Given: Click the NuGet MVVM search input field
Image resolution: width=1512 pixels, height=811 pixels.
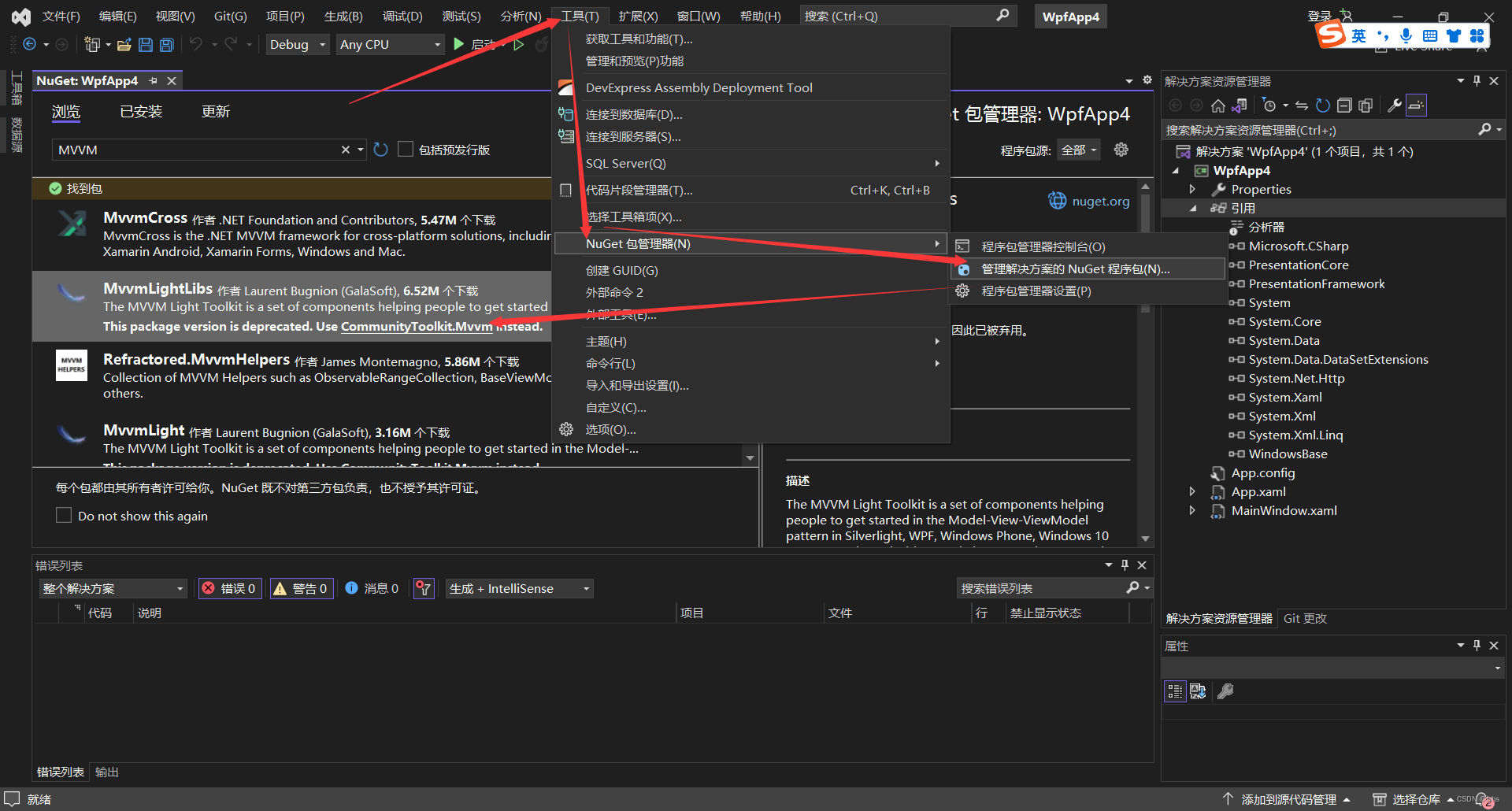Looking at the screenshot, I should coord(195,150).
